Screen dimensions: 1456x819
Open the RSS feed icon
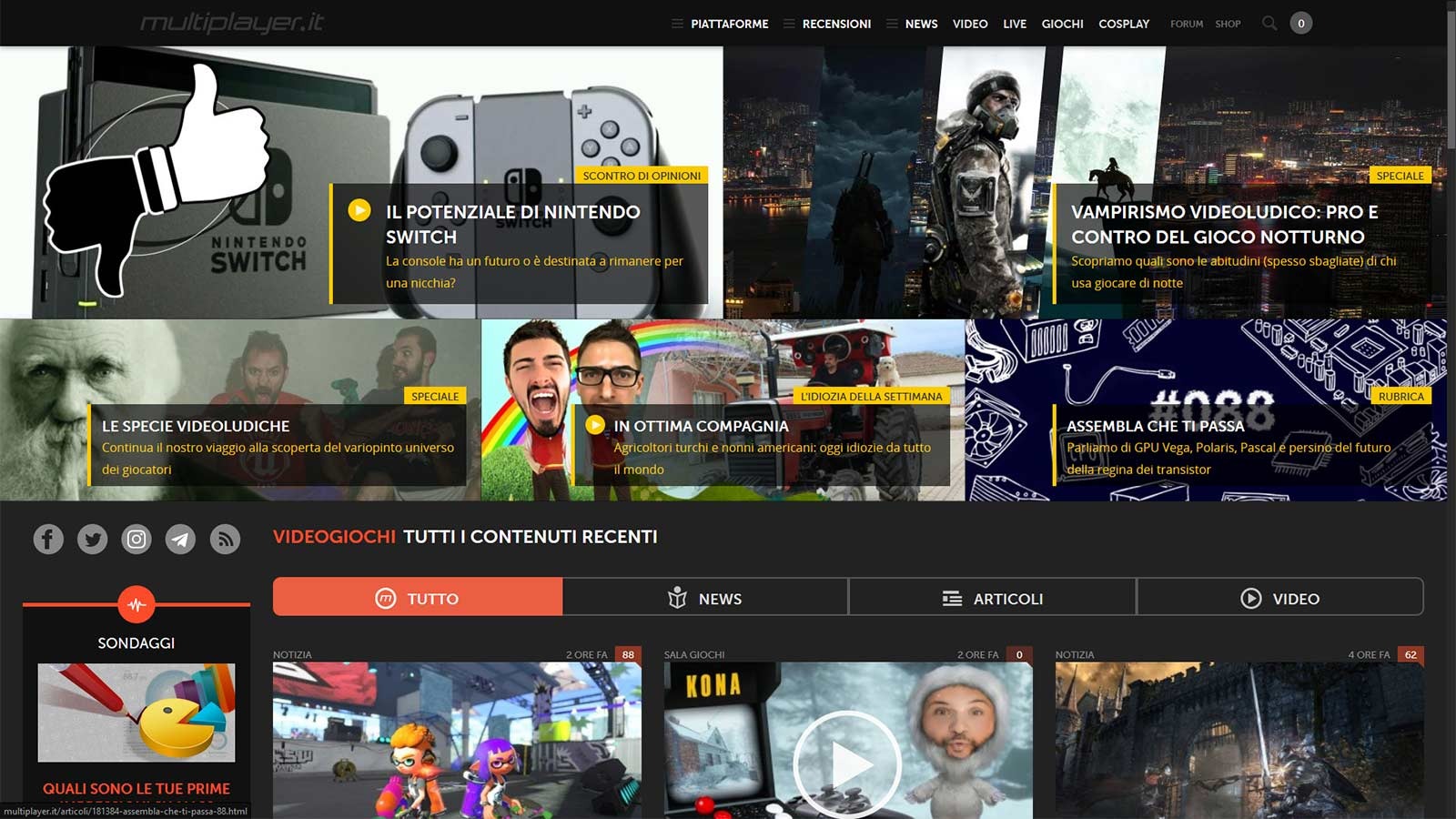pyautogui.click(x=225, y=540)
